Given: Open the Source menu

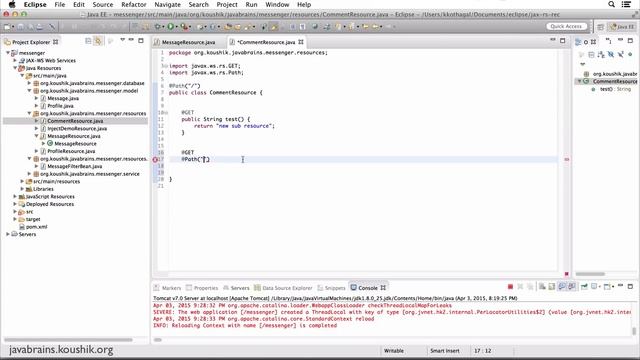Looking at the screenshot, I should pos(102,4).
